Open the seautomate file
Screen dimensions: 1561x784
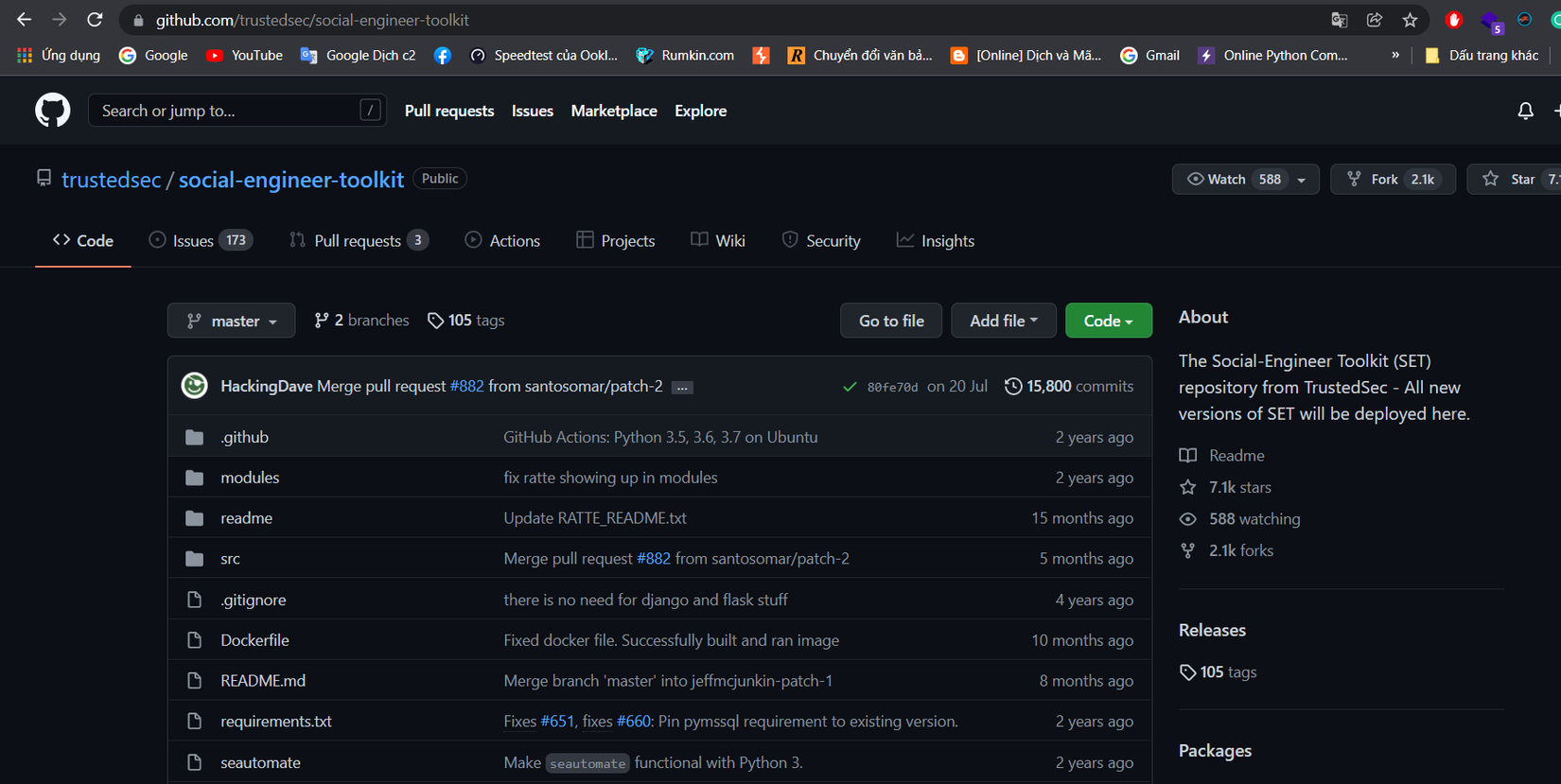point(260,762)
